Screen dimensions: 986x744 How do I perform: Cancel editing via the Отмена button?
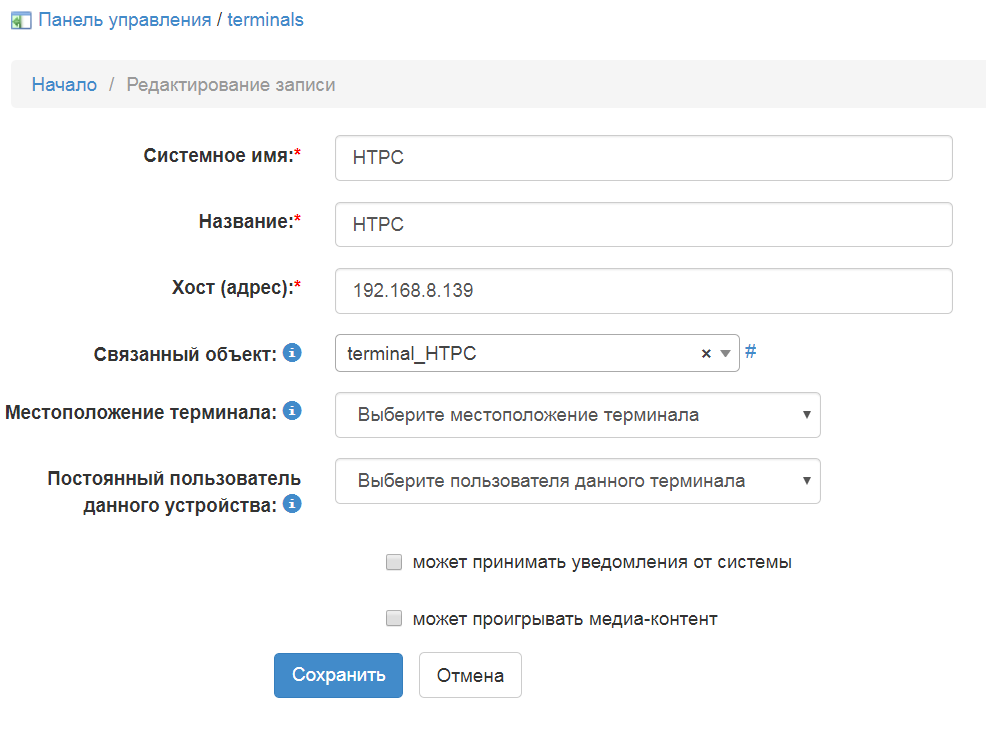click(x=470, y=675)
